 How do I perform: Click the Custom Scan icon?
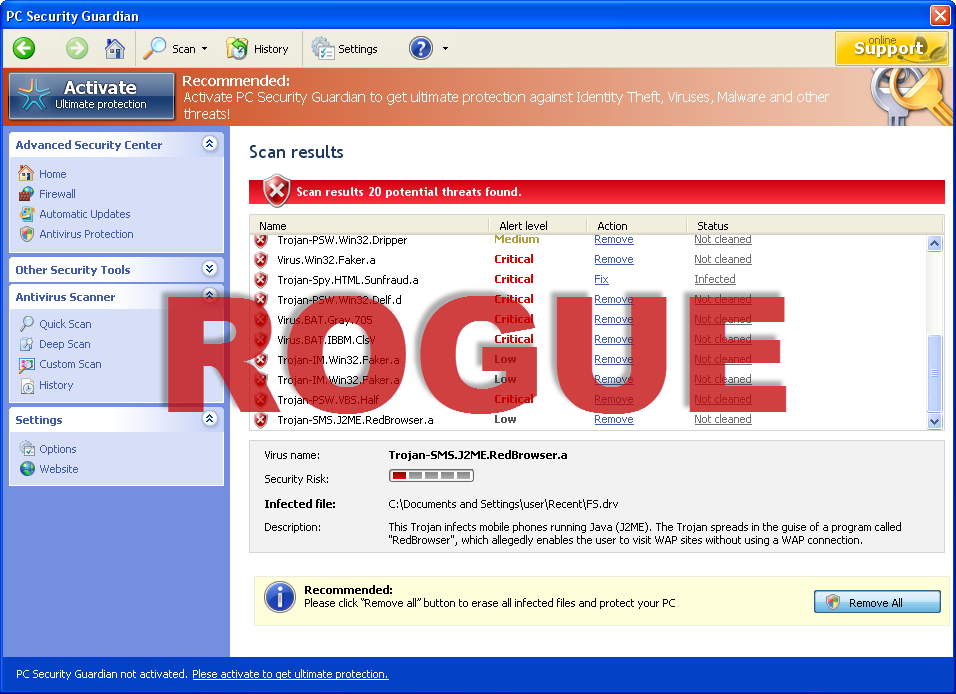[26, 365]
